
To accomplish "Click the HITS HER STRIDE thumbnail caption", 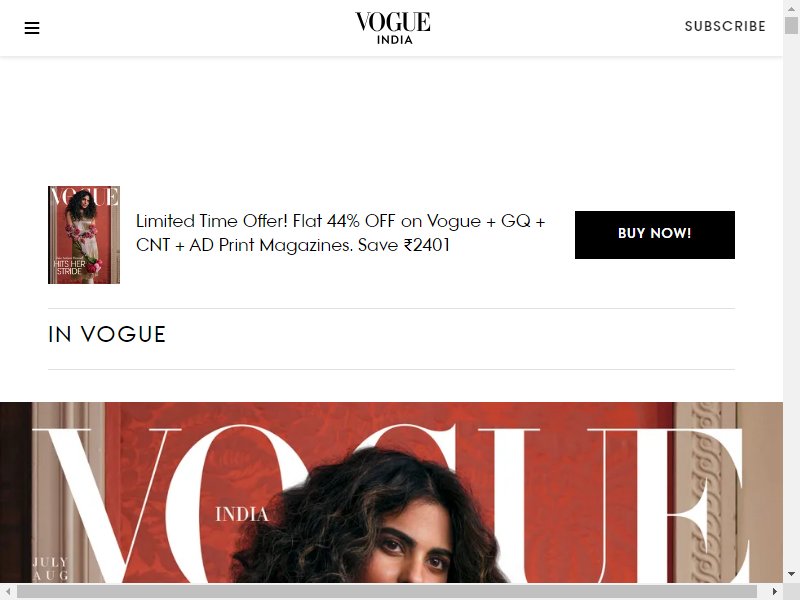I will click(69, 267).
